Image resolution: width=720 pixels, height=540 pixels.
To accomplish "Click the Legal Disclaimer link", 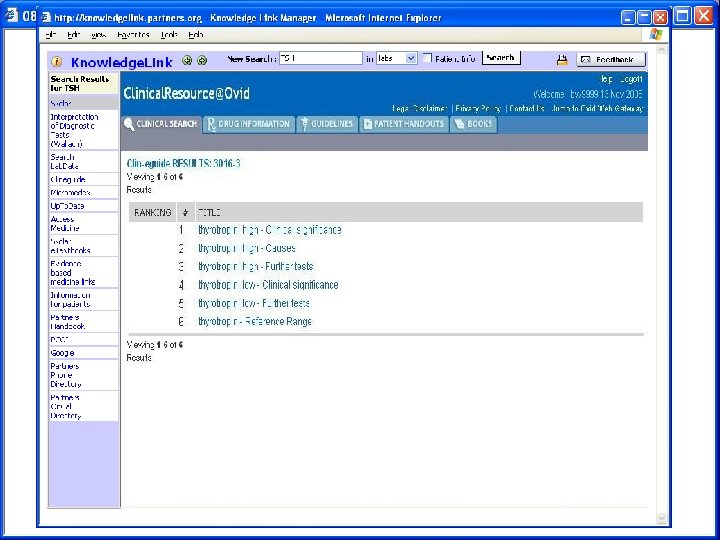I will [x=420, y=109].
